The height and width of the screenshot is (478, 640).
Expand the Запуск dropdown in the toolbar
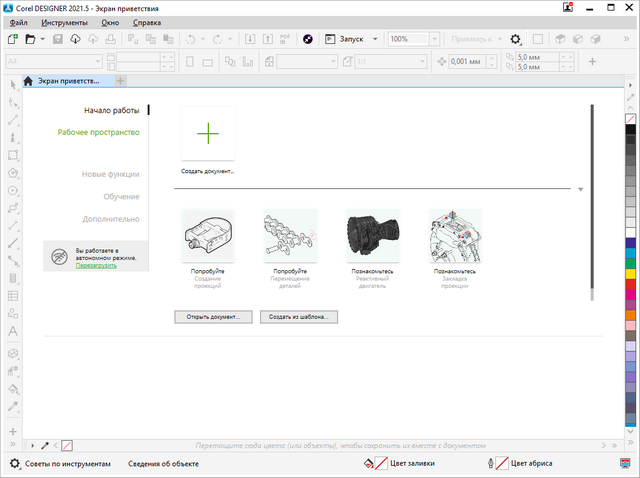click(x=374, y=39)
